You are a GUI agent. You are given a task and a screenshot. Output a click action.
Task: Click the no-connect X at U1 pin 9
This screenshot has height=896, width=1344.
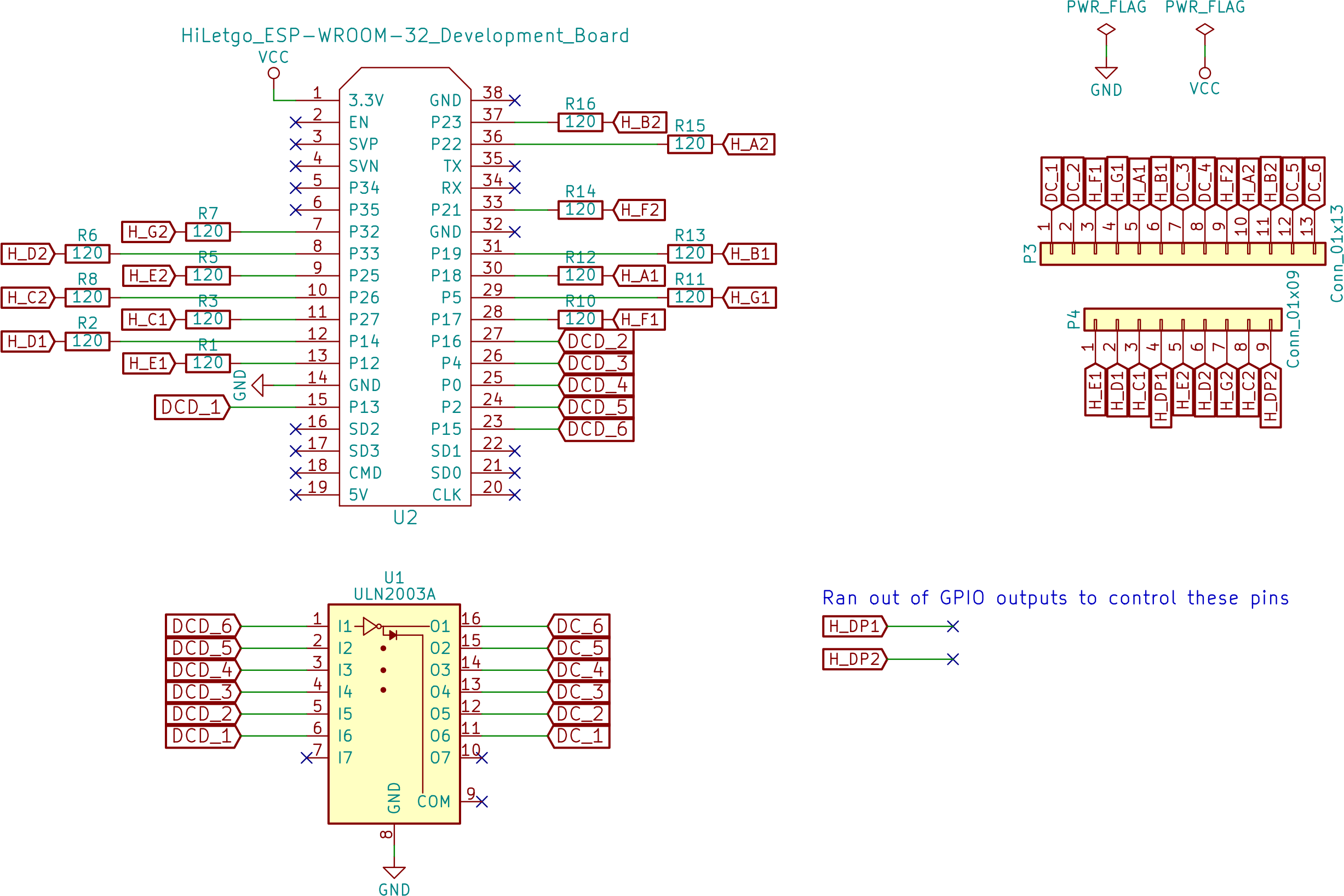[482, 802]
